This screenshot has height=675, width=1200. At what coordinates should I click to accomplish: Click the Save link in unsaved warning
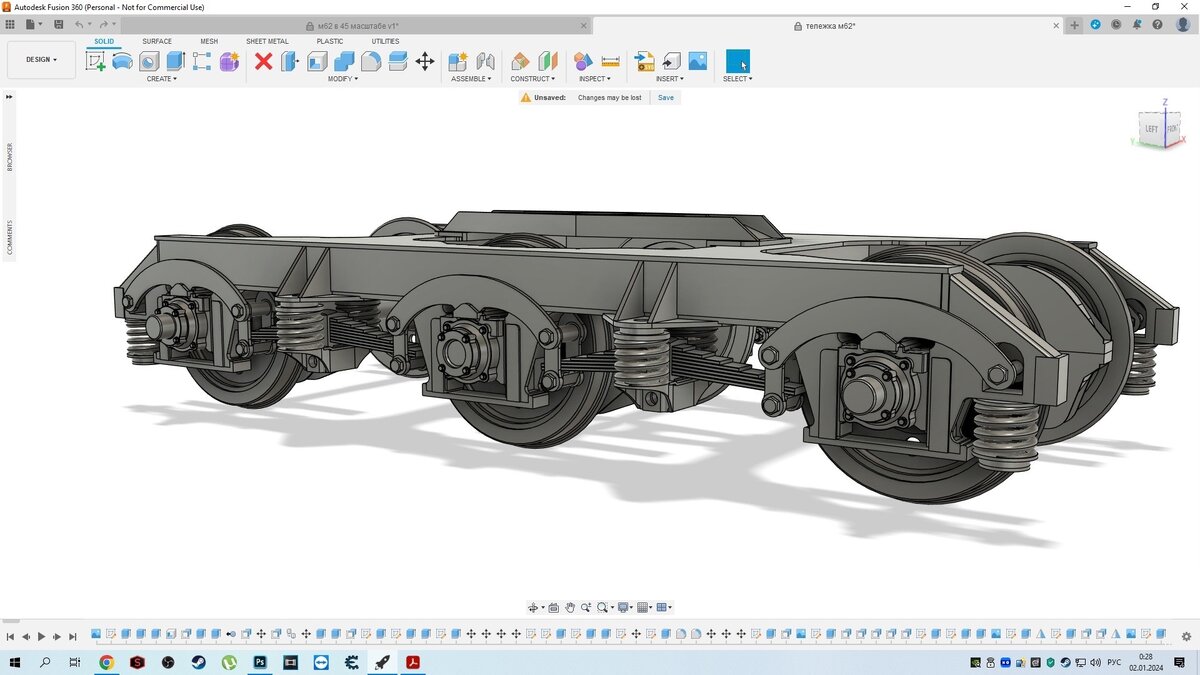pos(665,98)
